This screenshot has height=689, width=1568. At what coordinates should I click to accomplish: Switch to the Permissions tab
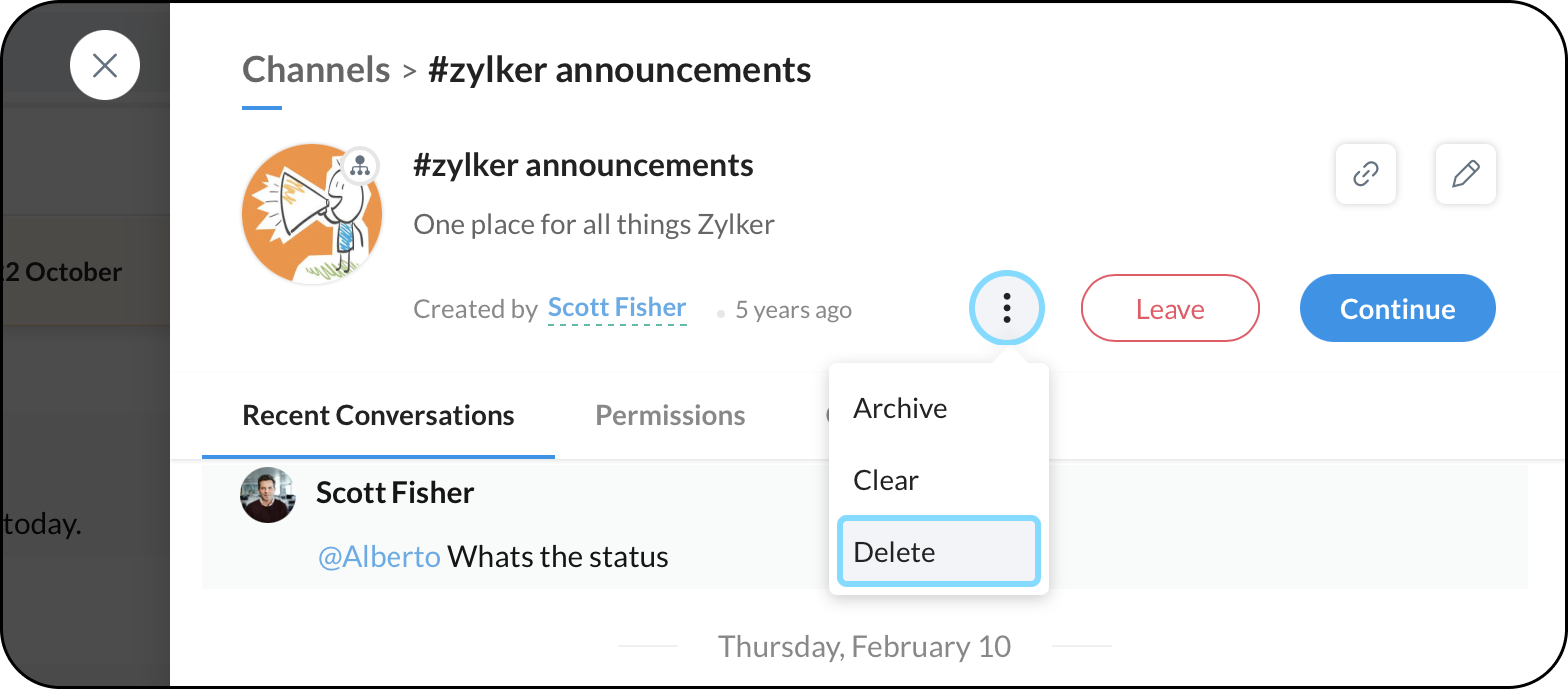point(670,415)
